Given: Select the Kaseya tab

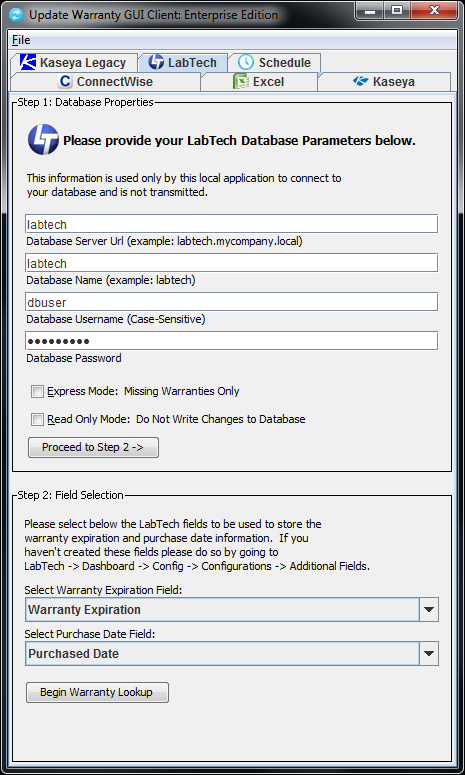Looking at the screenshot, I should [384, 82].
